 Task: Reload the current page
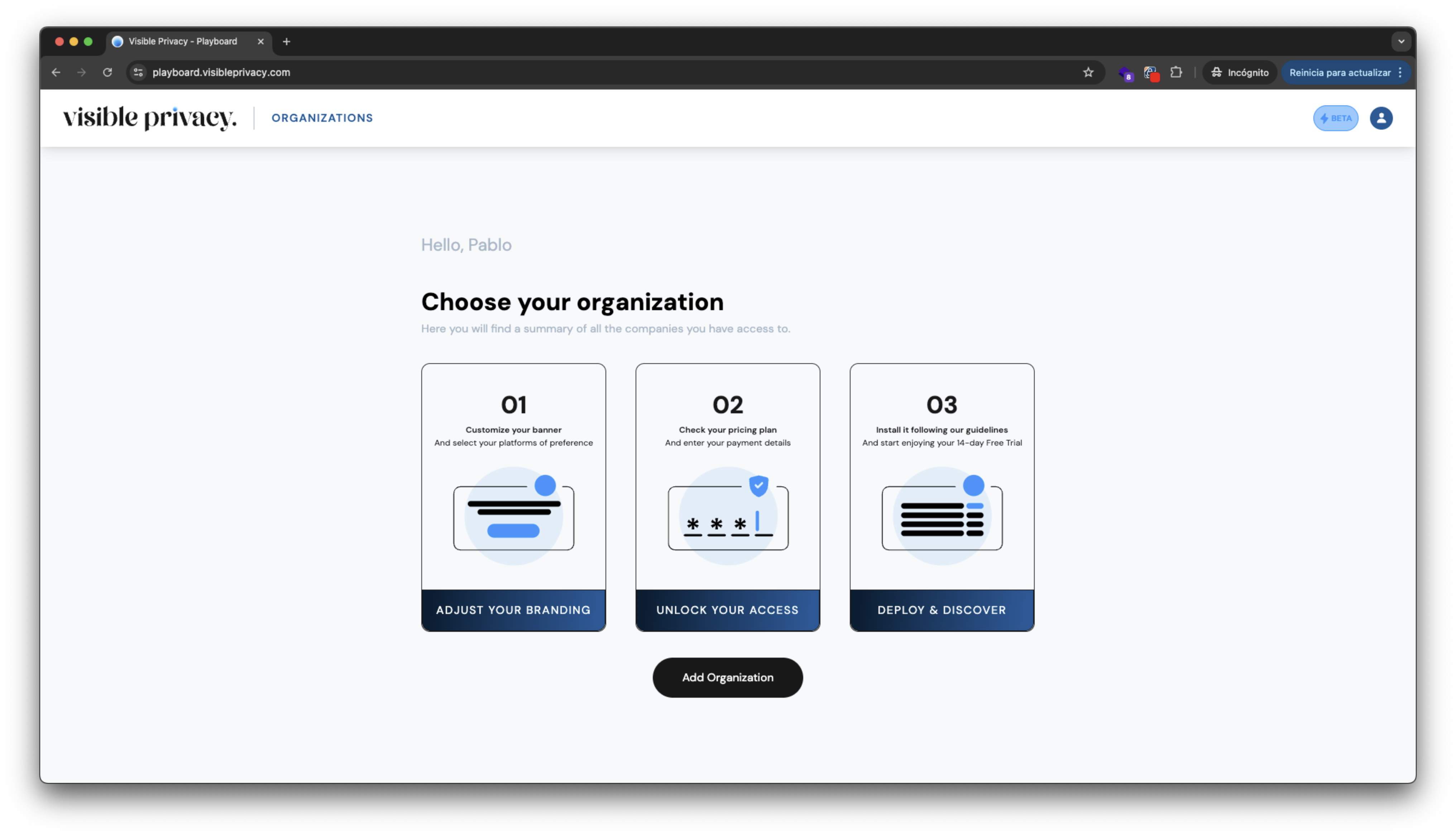click(x=107, y=72)
